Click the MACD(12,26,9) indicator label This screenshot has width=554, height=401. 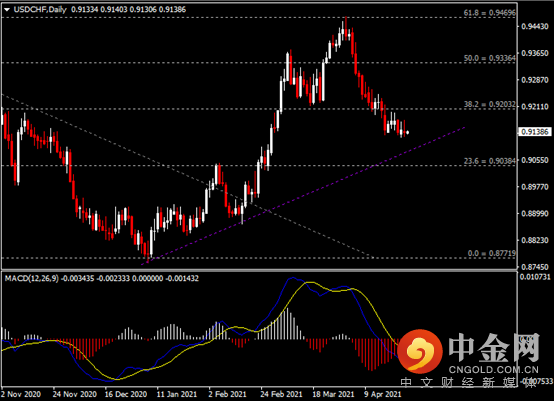pos(31,278)
